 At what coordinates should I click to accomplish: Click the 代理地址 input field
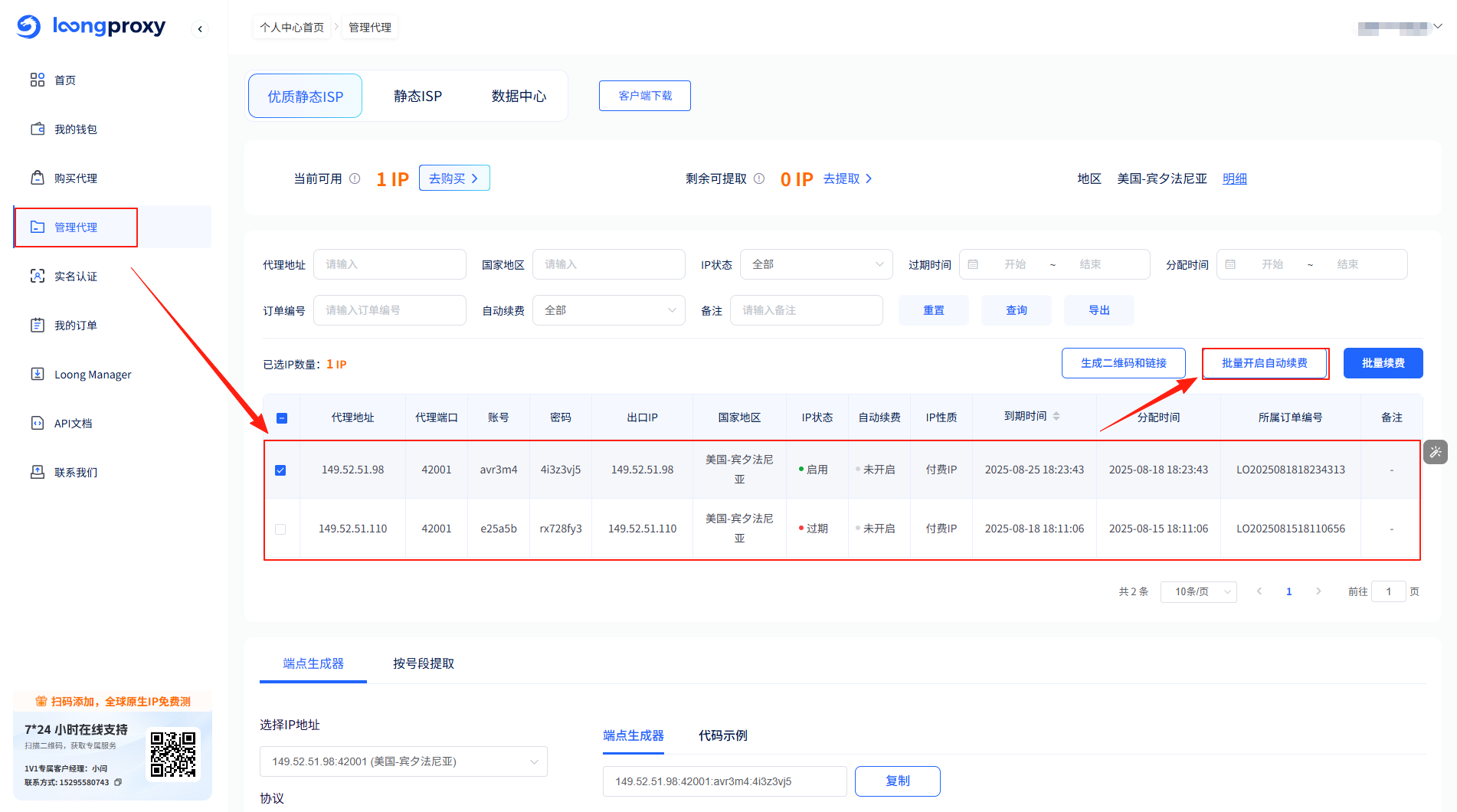[x=389, y=264]
